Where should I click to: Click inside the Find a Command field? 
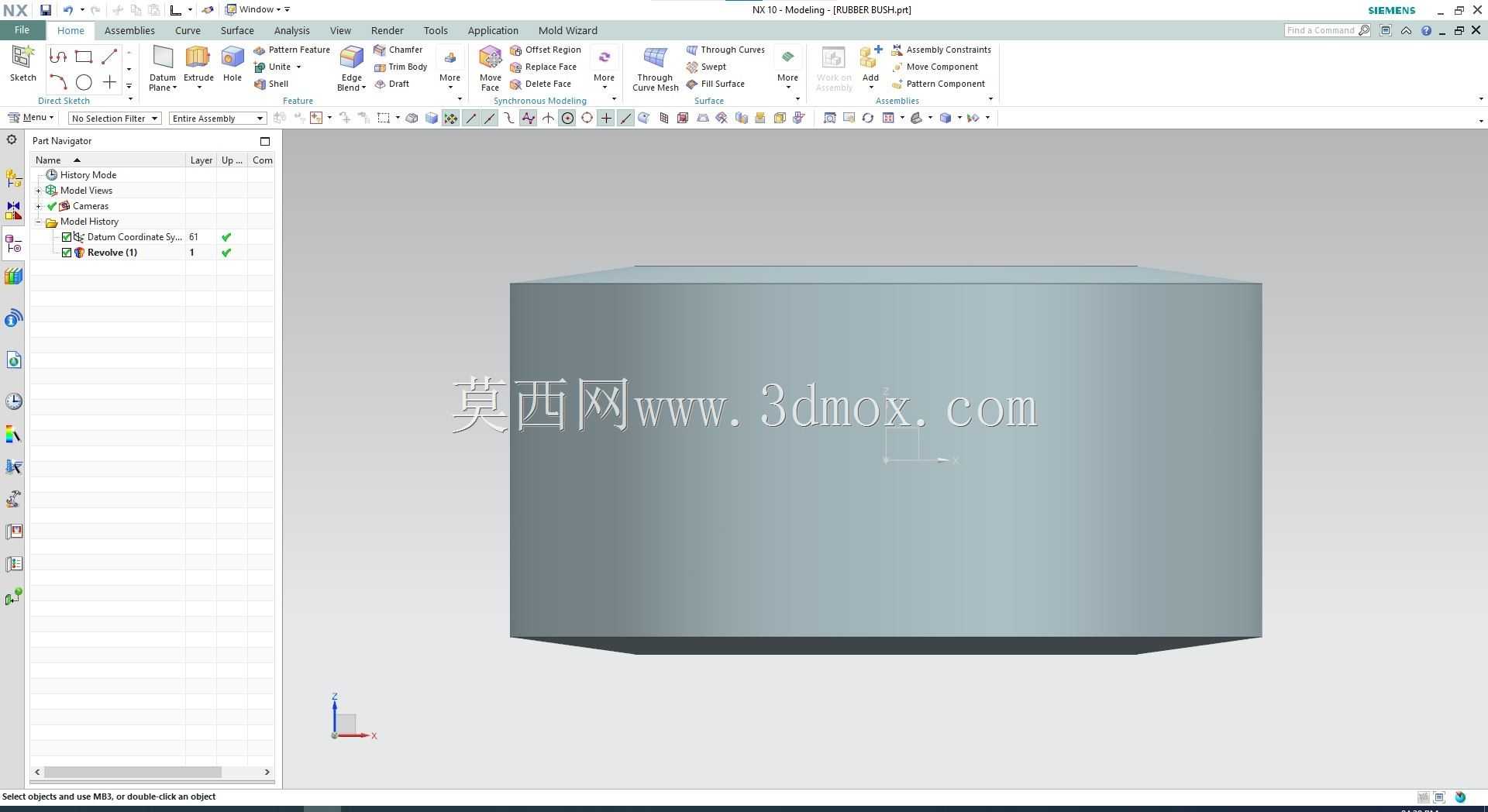[1321, 30]
